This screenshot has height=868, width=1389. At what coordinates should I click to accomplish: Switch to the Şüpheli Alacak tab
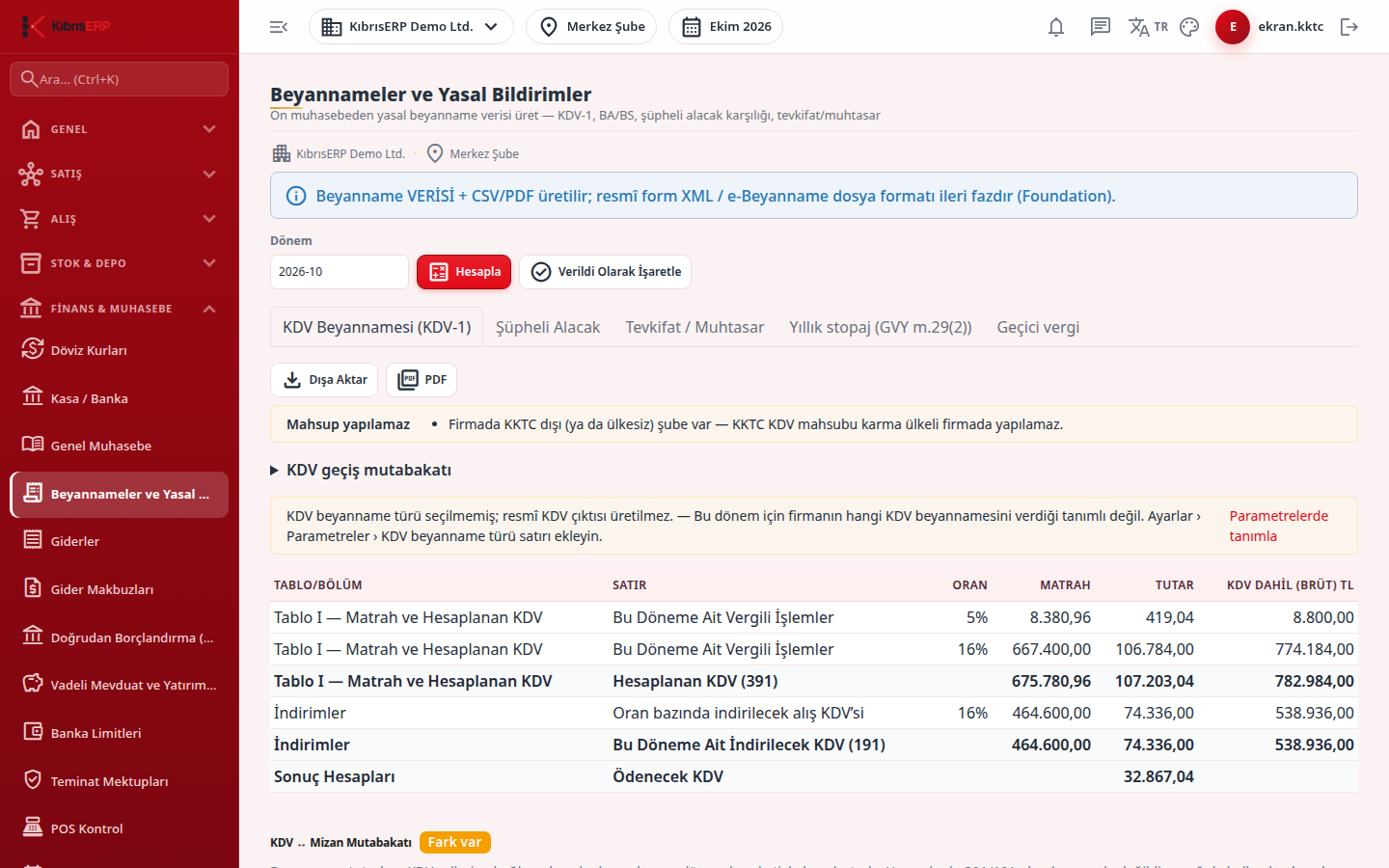coord(548,328)
